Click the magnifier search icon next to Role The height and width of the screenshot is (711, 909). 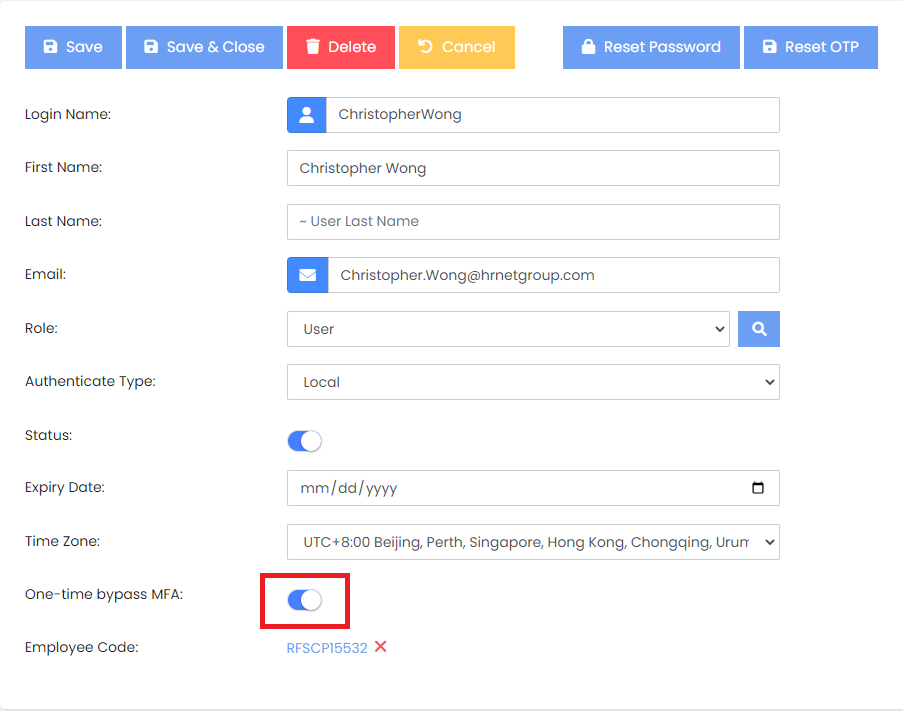tap(759, 329)
